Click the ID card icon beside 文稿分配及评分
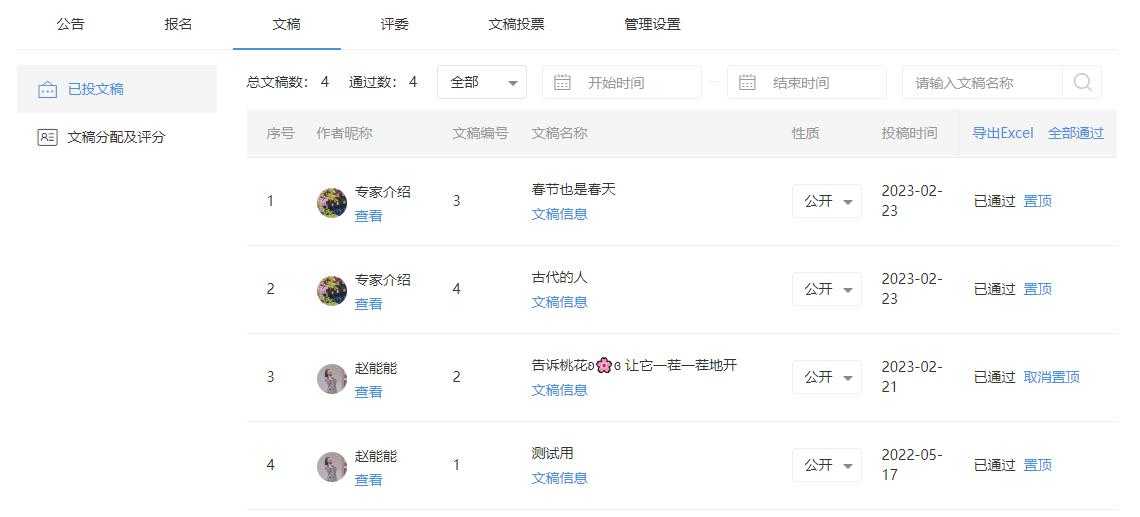 coord(47,137)
